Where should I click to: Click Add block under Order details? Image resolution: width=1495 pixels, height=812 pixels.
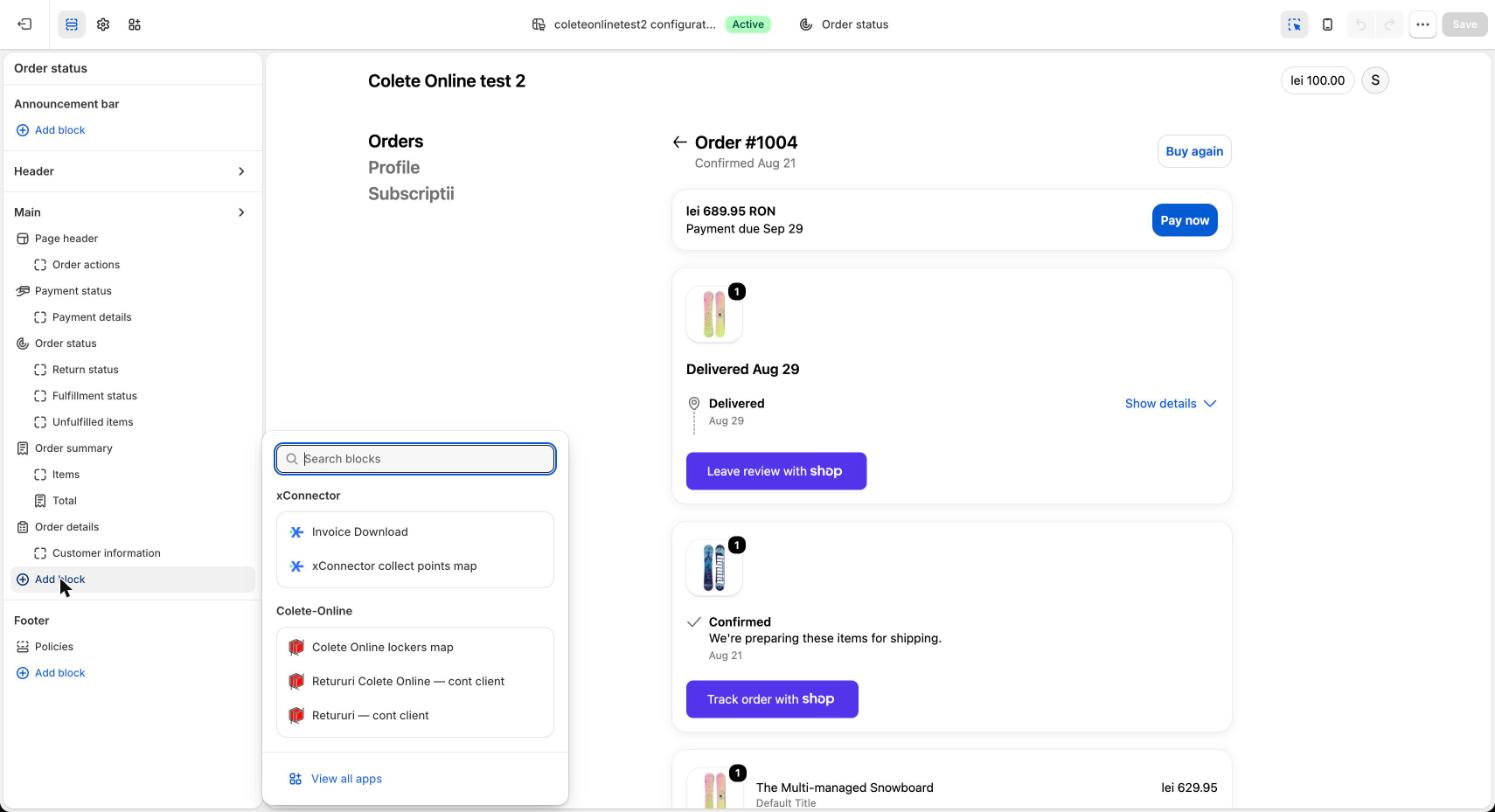[132, 579]
